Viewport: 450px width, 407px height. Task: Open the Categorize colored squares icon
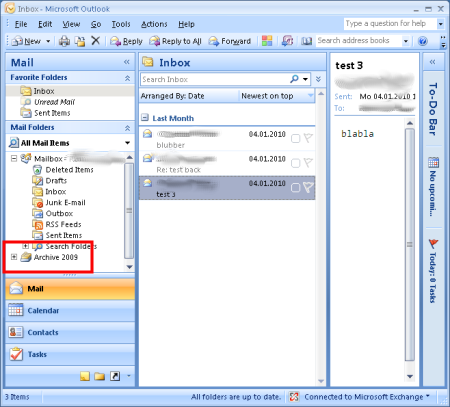pos(267,41)
